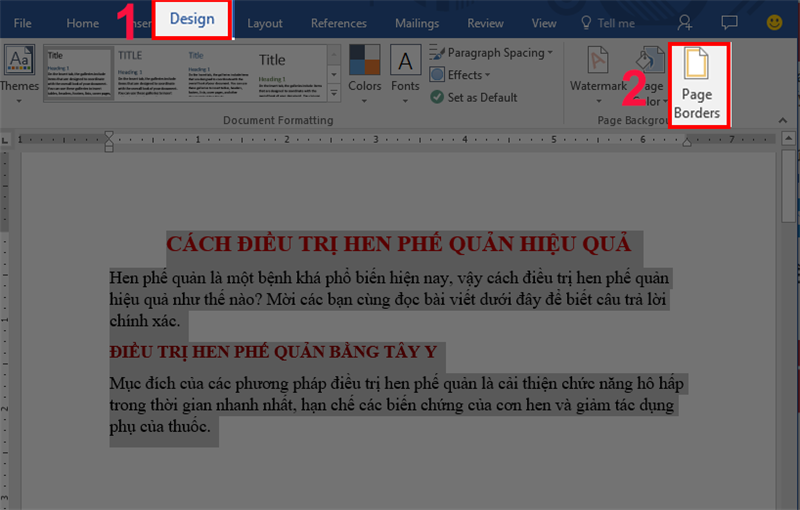This screenshot has width=800, height=510.
Task: Click the Share person icon
Action: tap(685, 22)
